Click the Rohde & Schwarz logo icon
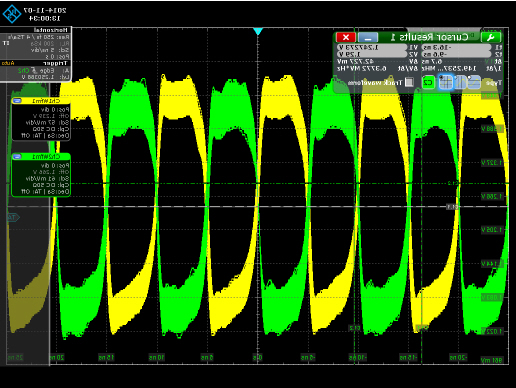Viewport: 516px width, 388px height. (12, 14)
